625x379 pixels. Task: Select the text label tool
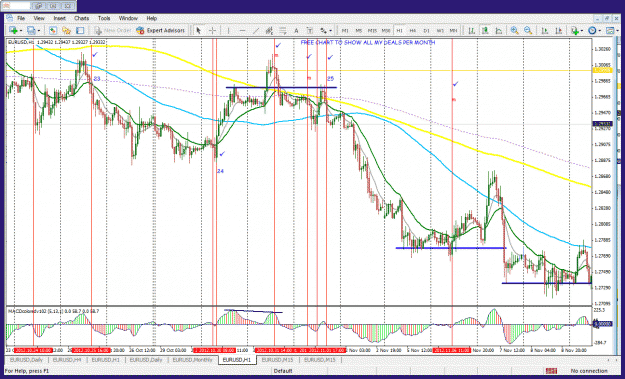click(310, 30)
